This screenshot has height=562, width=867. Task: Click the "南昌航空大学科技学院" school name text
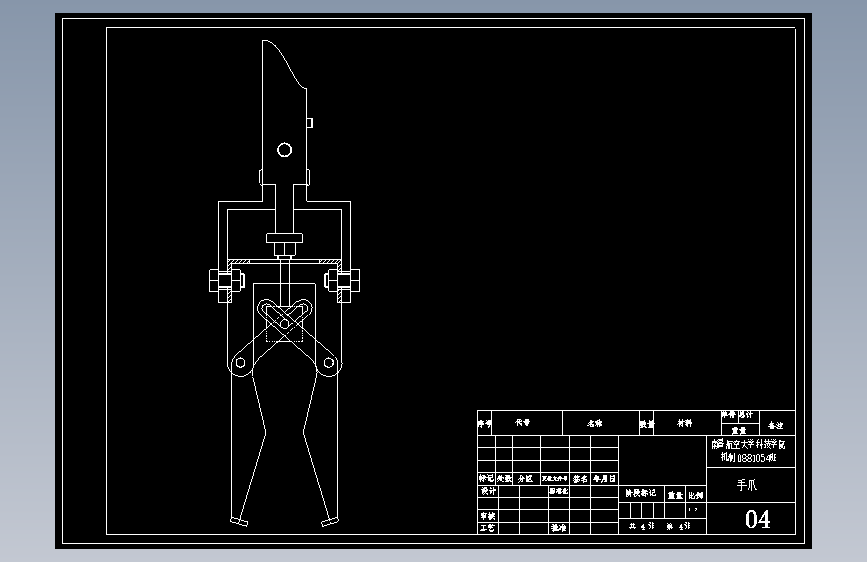[748, 444]
